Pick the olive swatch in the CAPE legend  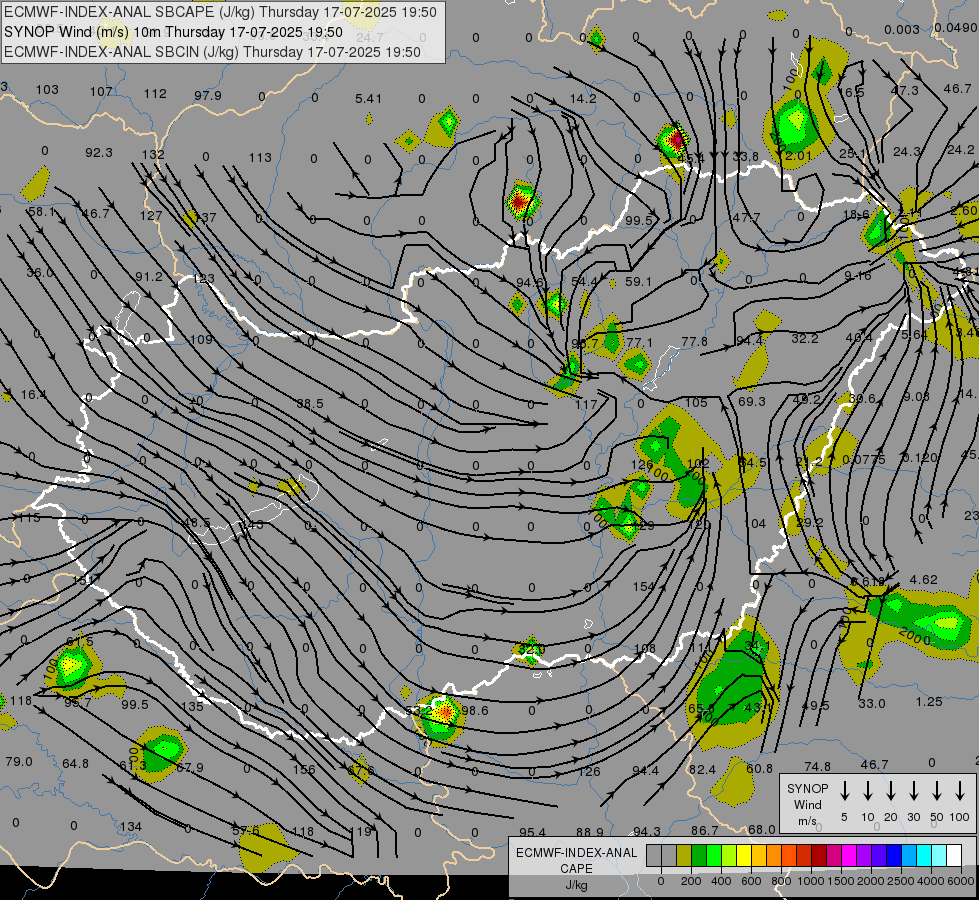point(683,856)
